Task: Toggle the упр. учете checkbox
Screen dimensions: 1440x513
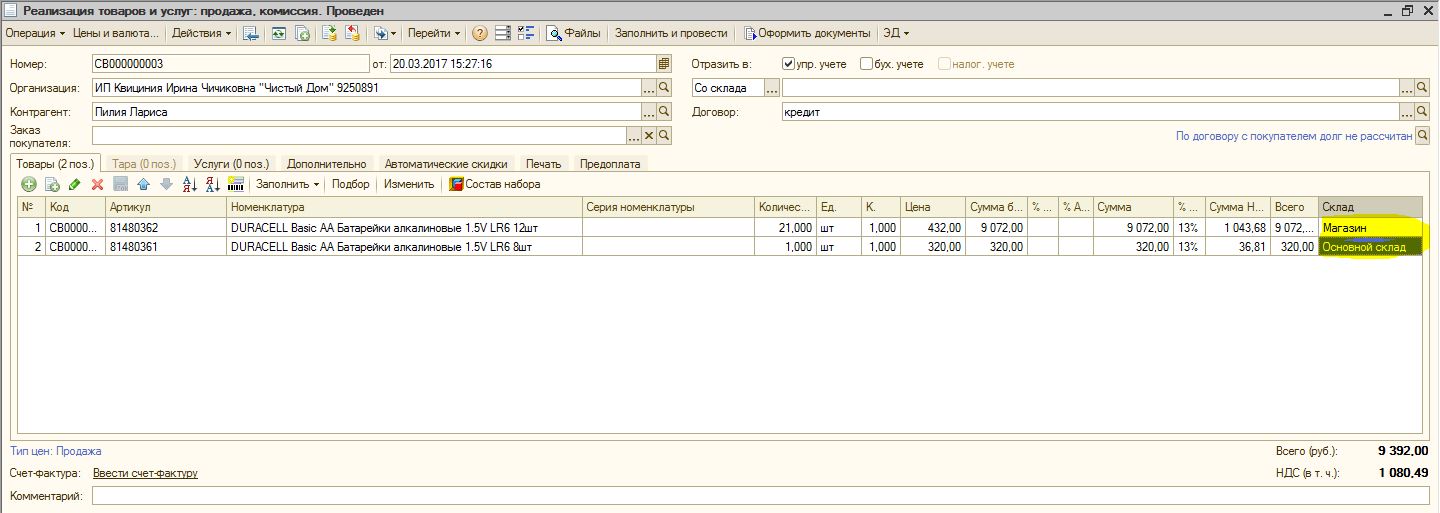Action: 788,64
